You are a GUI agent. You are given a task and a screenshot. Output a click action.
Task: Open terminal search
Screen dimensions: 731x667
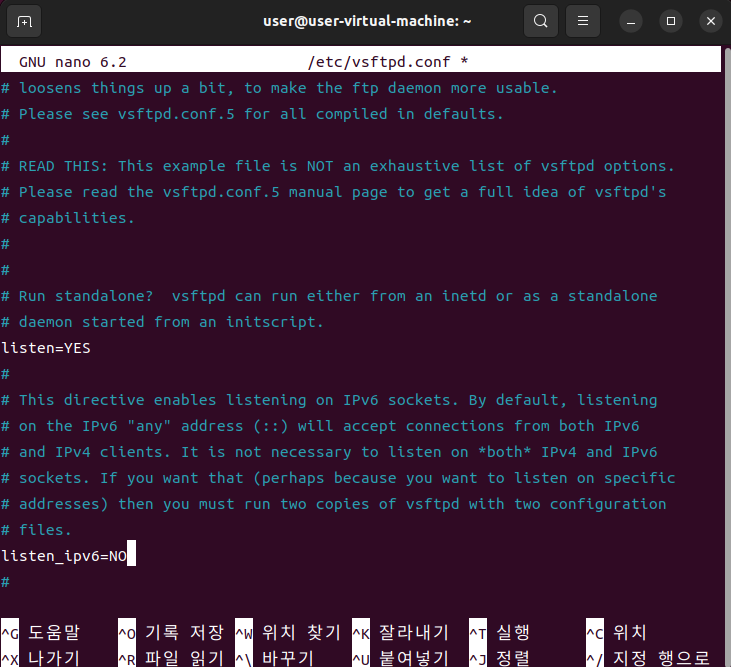[x=540, y=21]
